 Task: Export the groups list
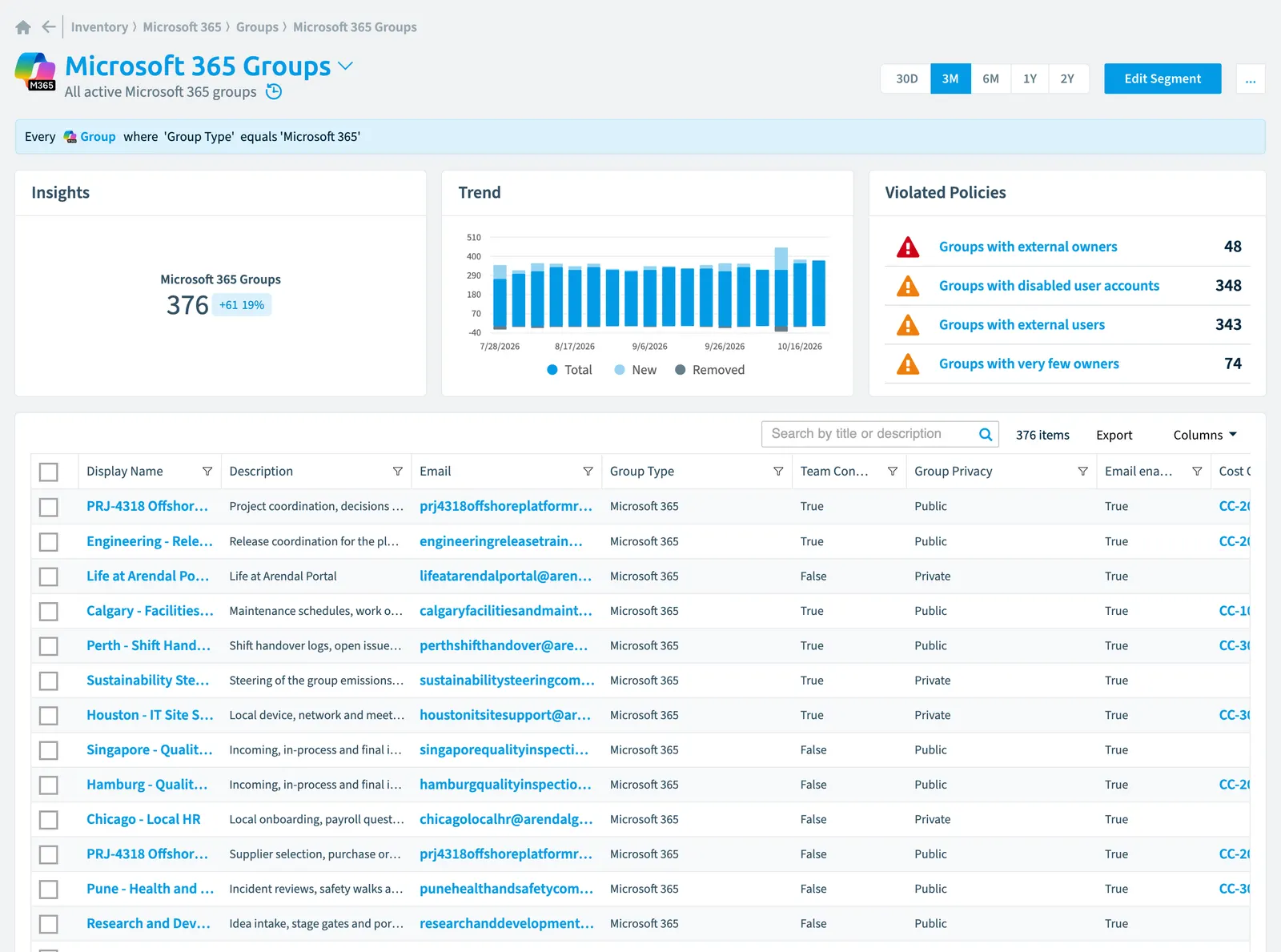coord(1114,435)
